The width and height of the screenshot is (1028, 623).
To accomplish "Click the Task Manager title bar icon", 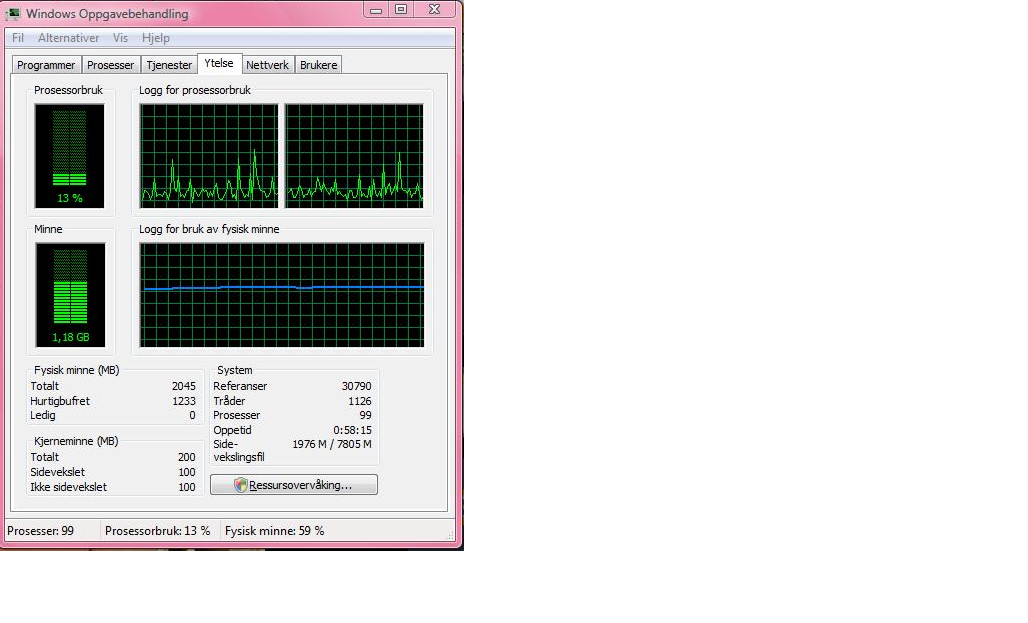I will point(13,14).
